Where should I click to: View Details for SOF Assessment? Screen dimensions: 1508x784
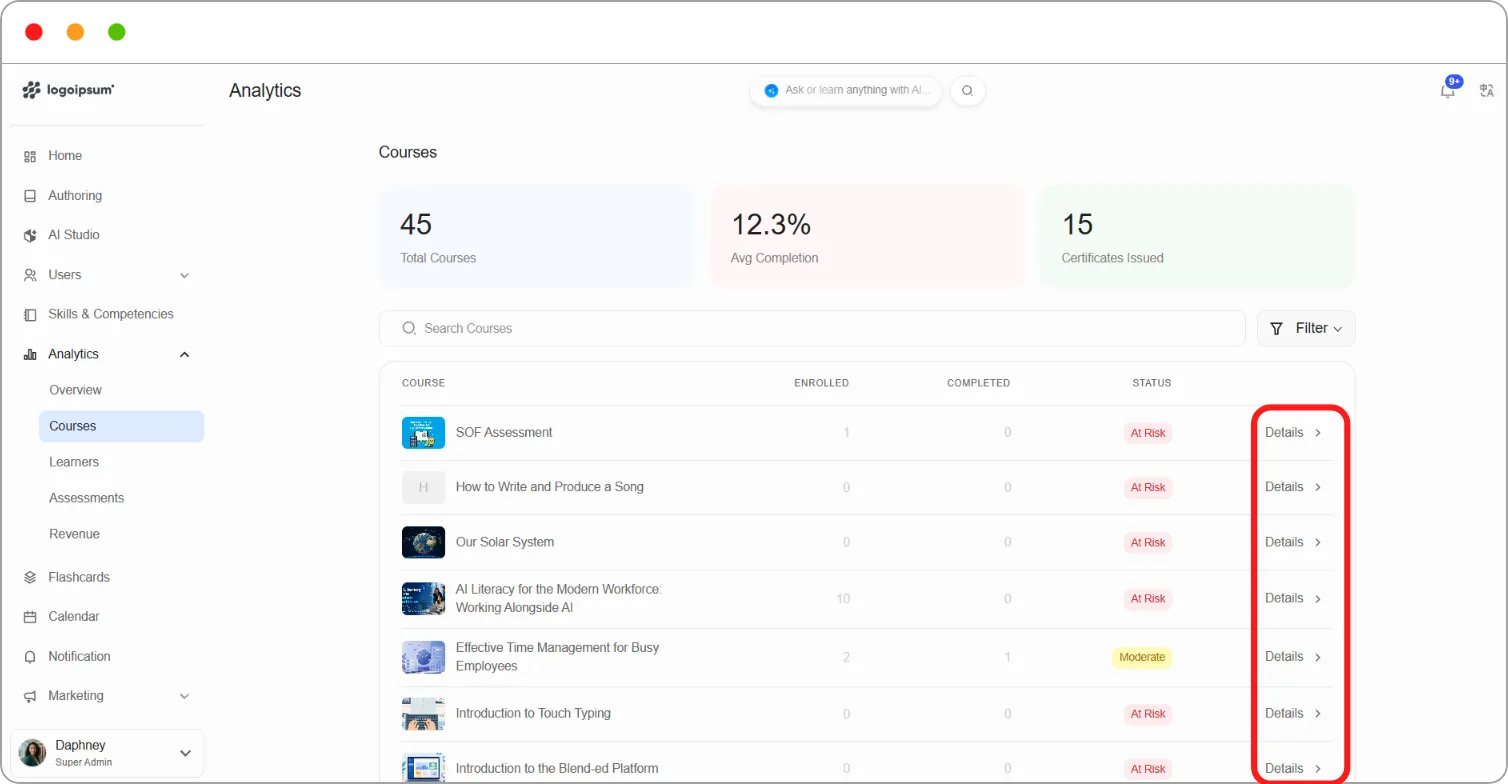[1293, 433]
